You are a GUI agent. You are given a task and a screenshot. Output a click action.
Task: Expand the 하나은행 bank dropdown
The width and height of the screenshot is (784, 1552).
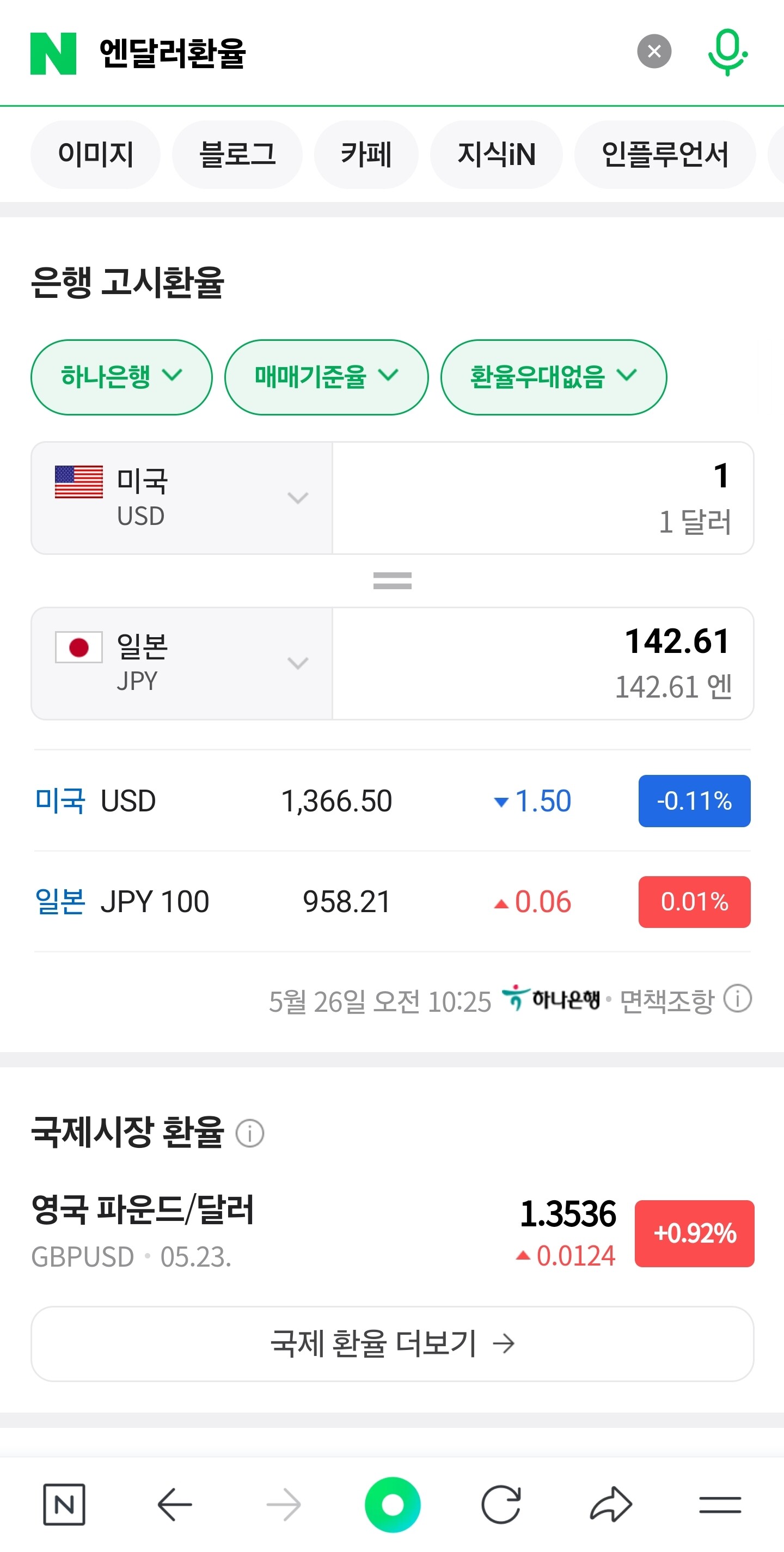121,377
